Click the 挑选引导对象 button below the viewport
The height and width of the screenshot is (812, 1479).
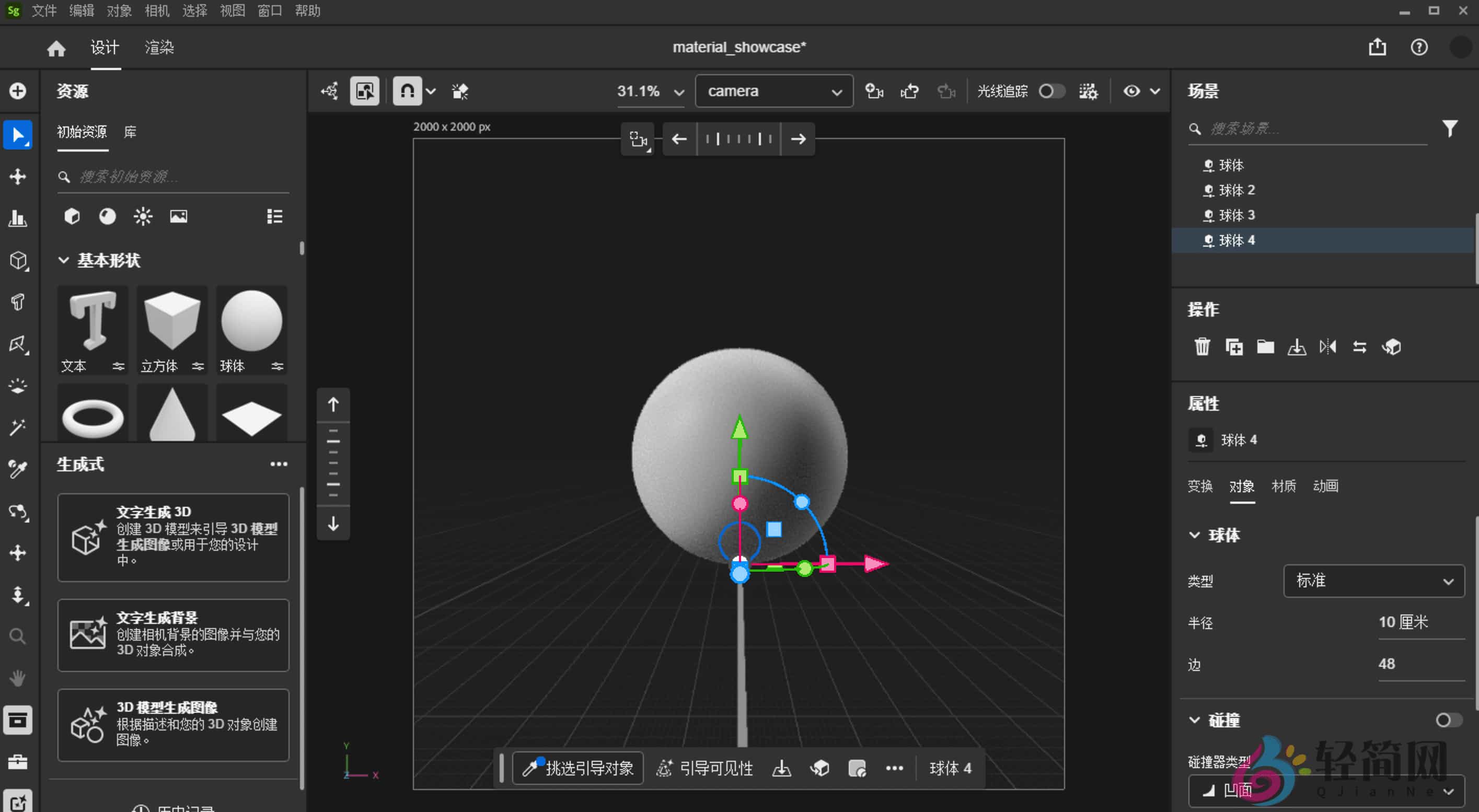pyautogui.click(x=577, y=769)
